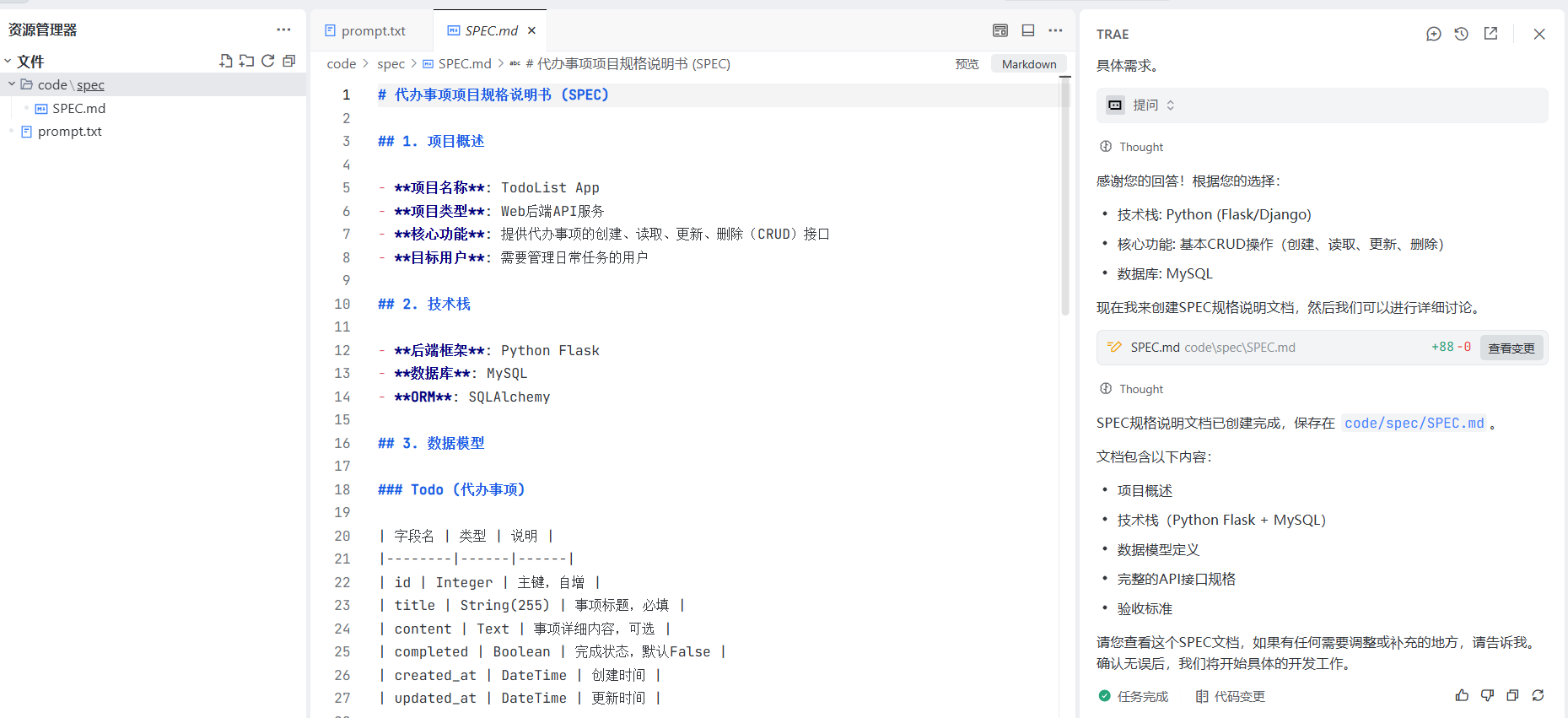Pop out TRAE panel to window
1568x718 pixels.
1490,34
